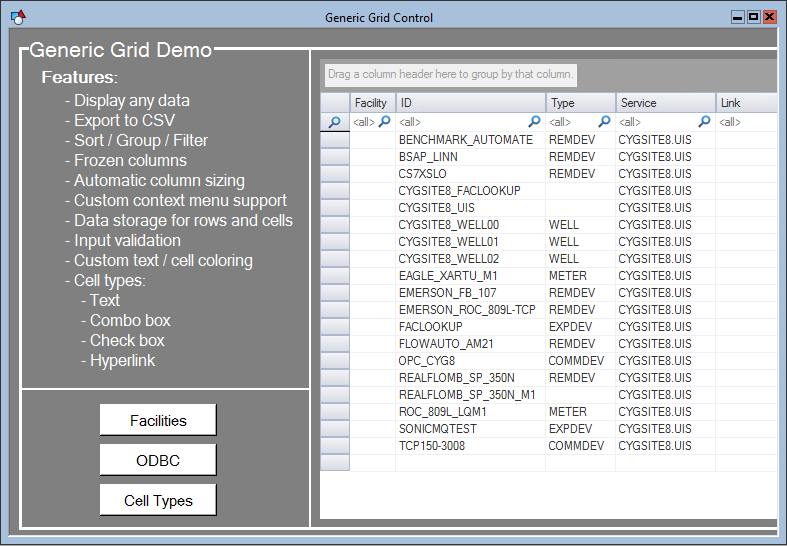Click row header of BENCHMARK_AUTOMATE row
Image resolution: width=787 pixels, height=546 pixels.
tap(335, 140)
